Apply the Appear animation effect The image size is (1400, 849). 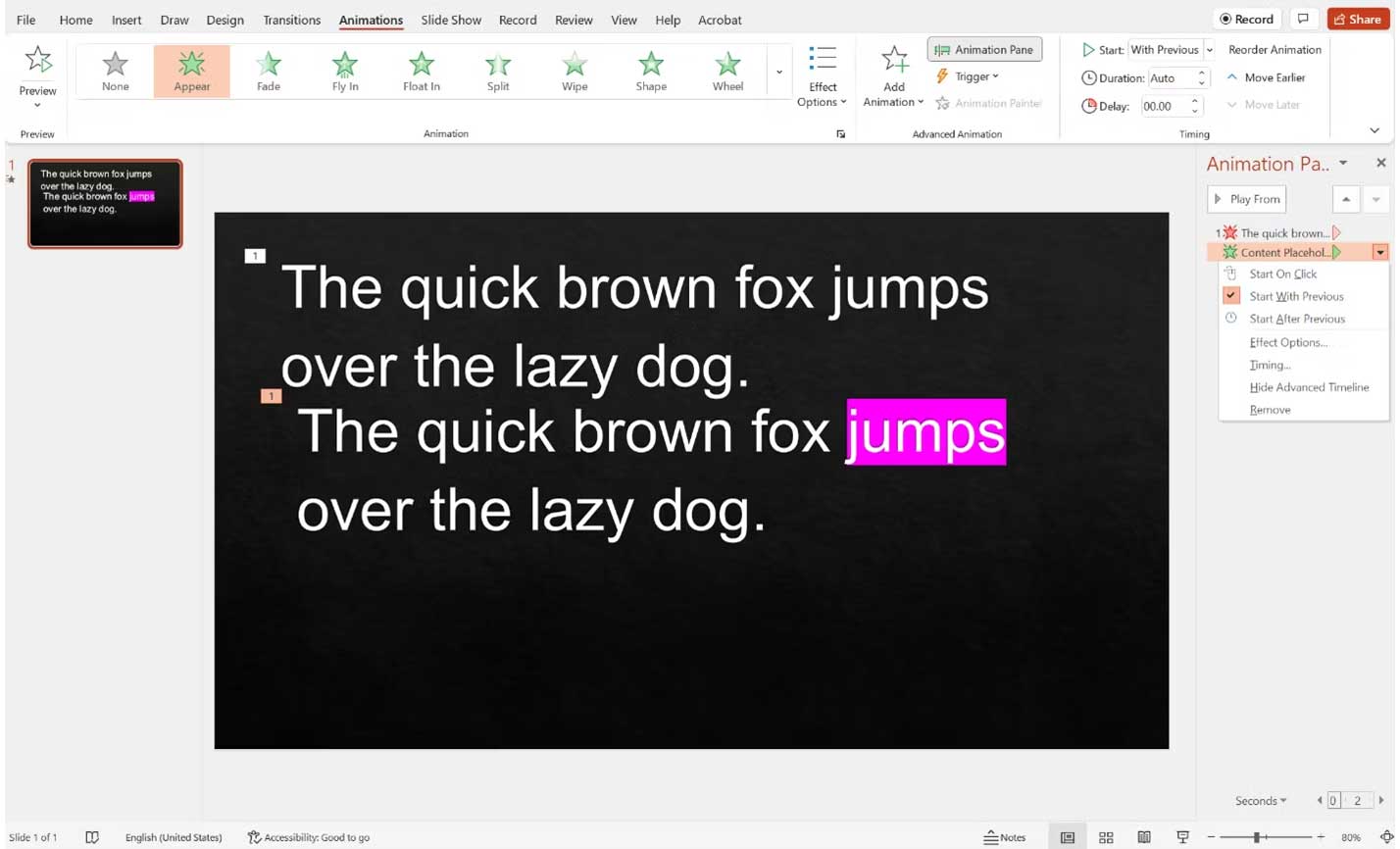tap(191, 69)
